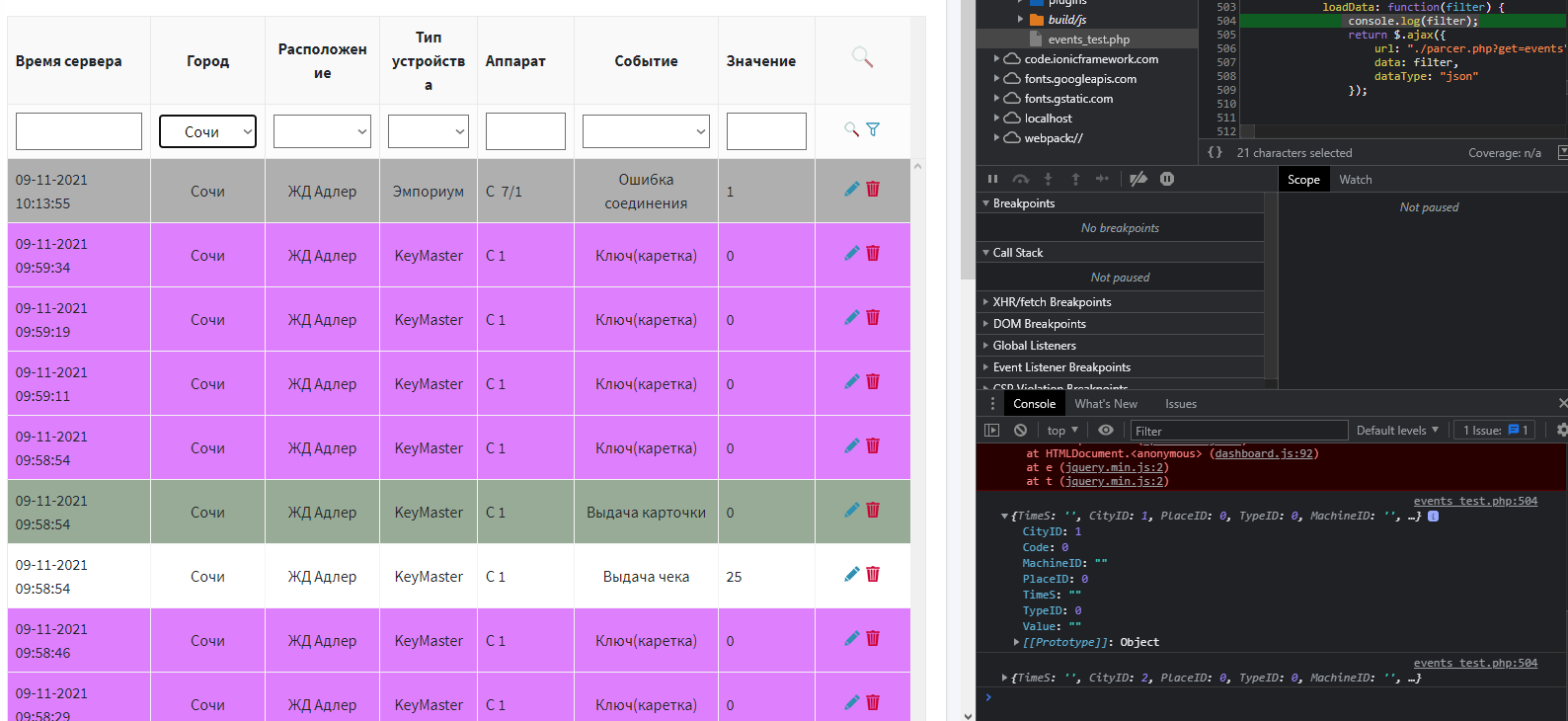
Task: Click the 1 Issue button
Action: (x=1495, y=430)
